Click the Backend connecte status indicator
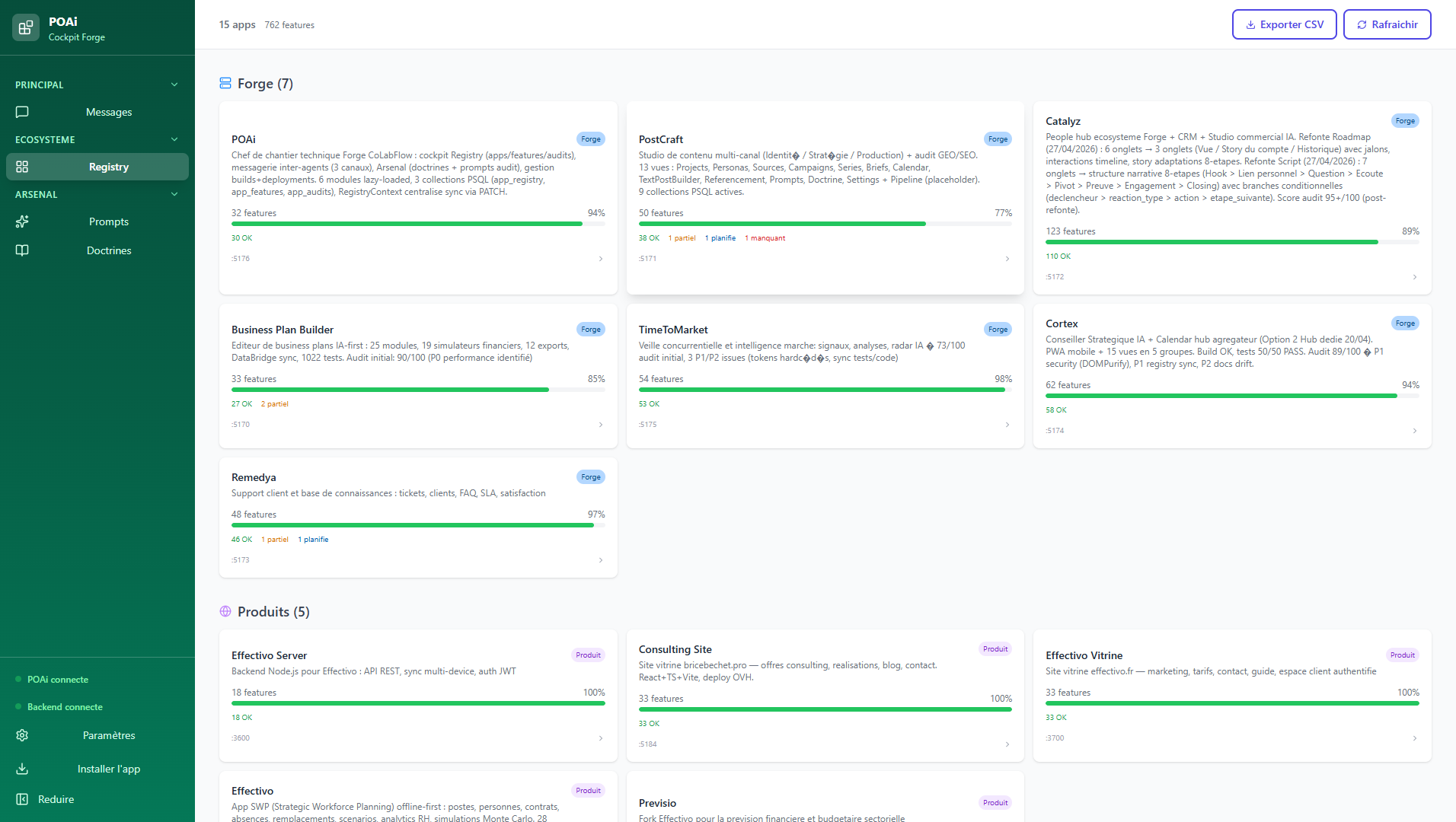This screenshot has height=822, width=1456. point(59,707)
